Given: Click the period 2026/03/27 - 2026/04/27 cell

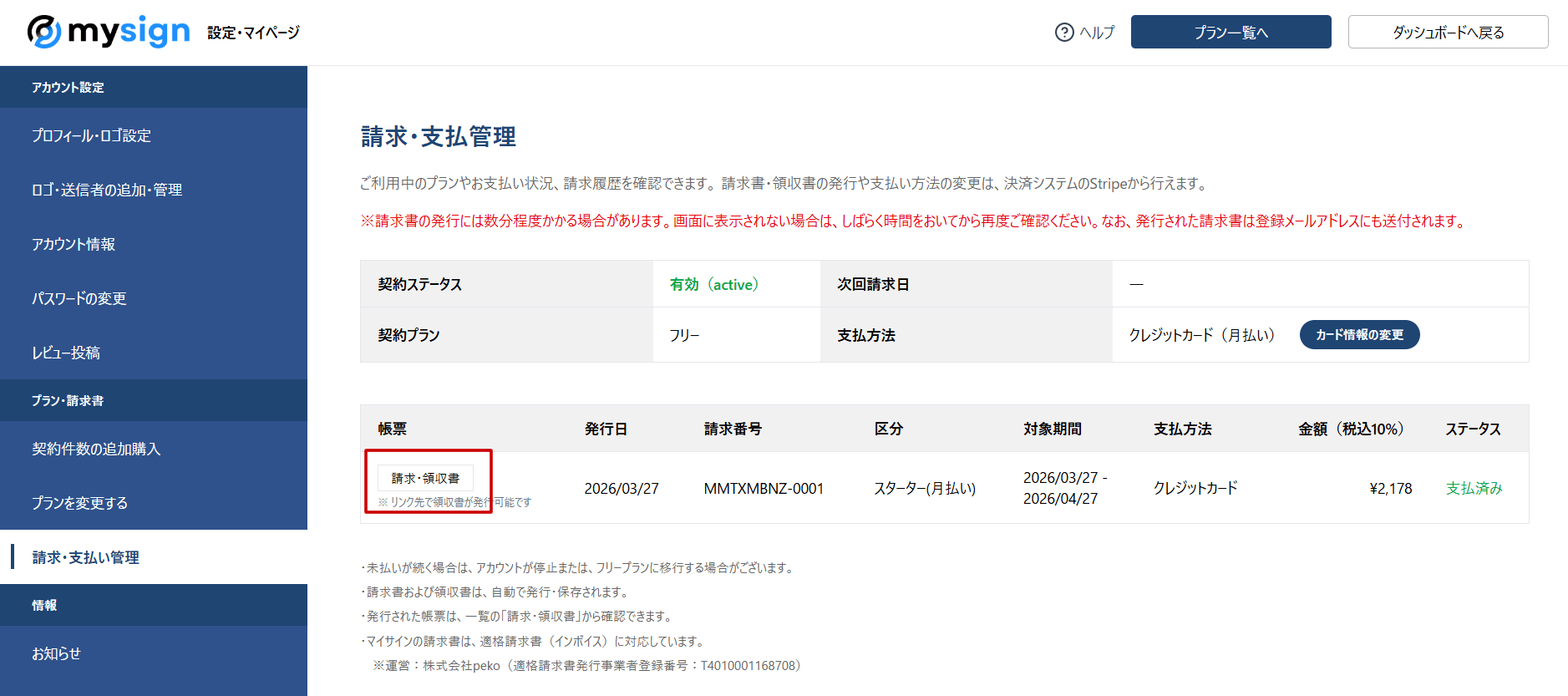Looking at the screenshot, I should (x=1065, y=488).
